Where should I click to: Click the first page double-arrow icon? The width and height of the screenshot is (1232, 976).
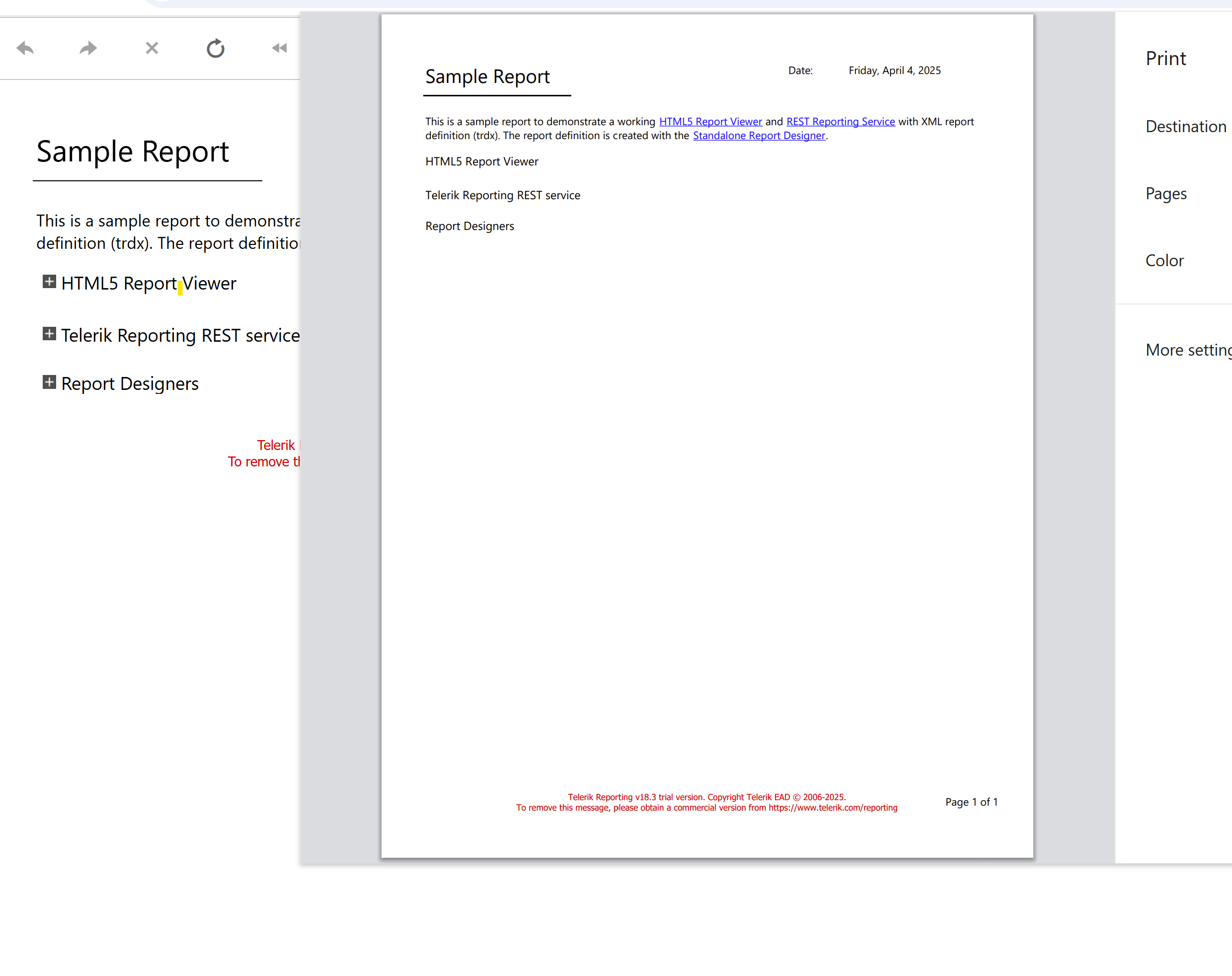point(279,48)
